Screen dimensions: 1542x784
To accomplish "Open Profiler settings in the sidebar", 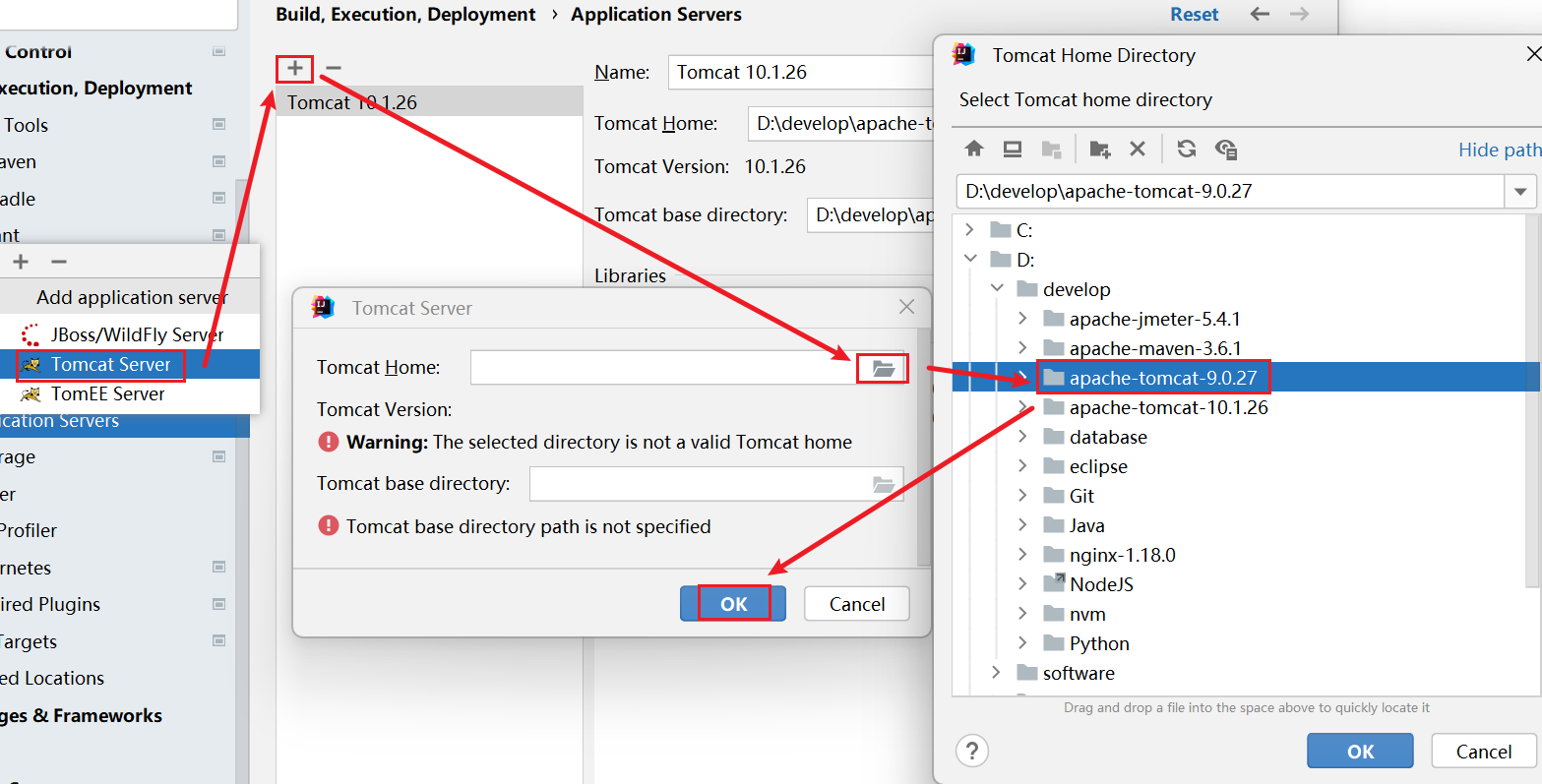I will coord(29,530).
